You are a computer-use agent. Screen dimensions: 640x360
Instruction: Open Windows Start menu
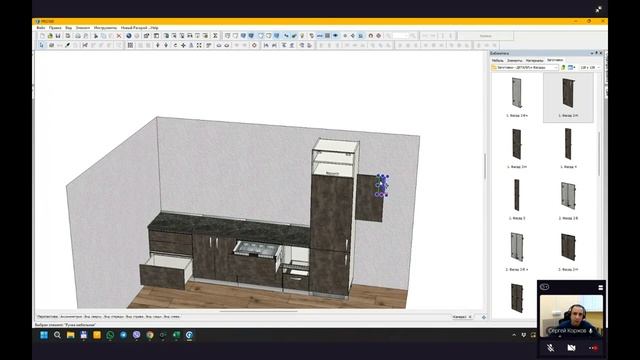44,335
